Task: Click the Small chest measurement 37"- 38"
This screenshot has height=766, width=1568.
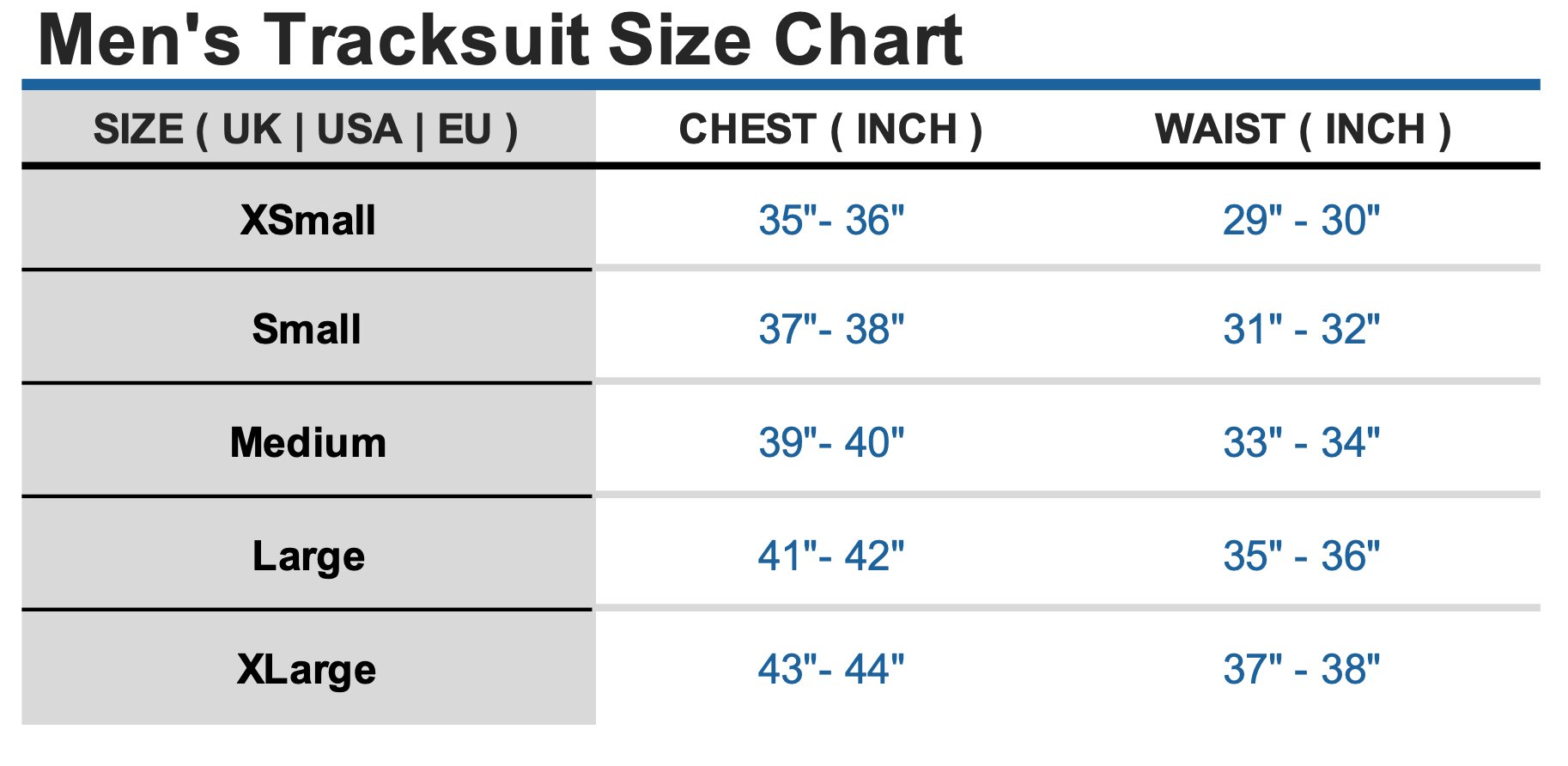Action: click(830, 330)
